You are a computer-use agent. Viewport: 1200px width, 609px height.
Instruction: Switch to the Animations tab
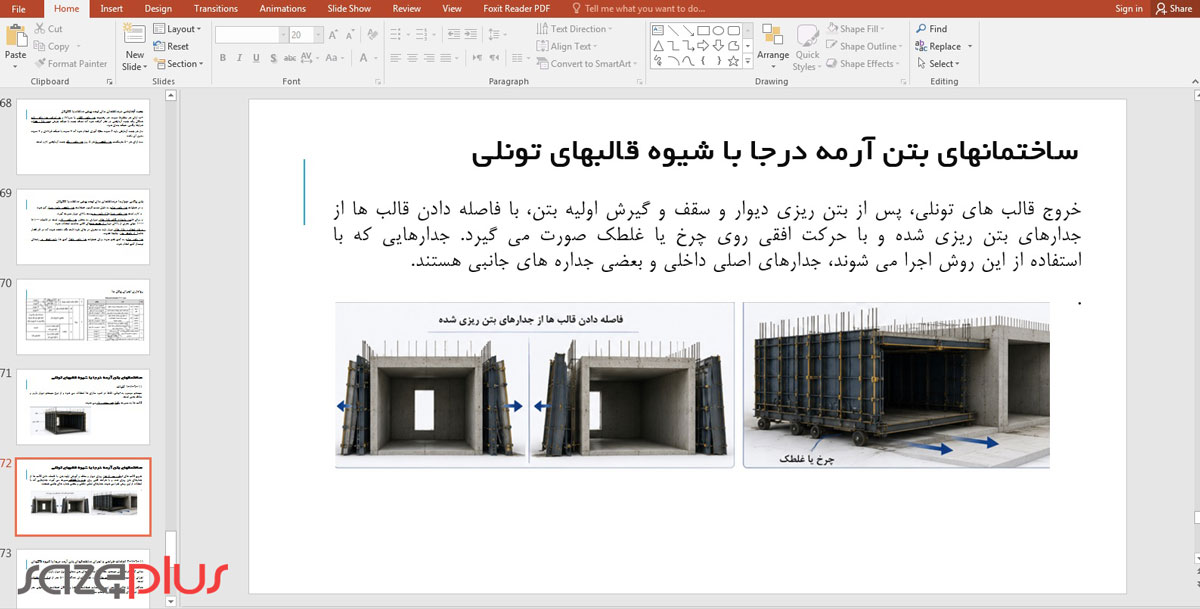[281, 8]
